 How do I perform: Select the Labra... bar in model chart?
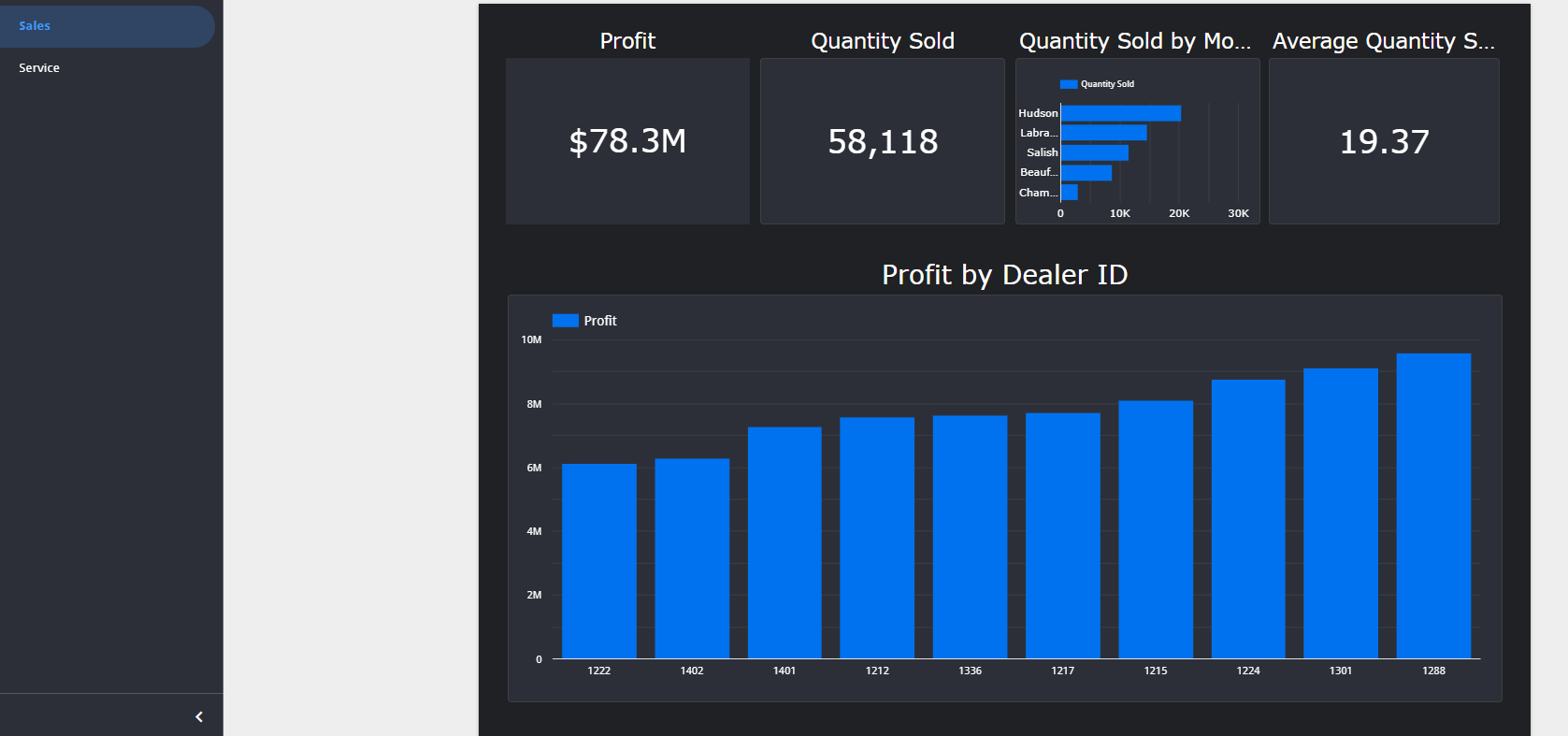[1104, 133]
